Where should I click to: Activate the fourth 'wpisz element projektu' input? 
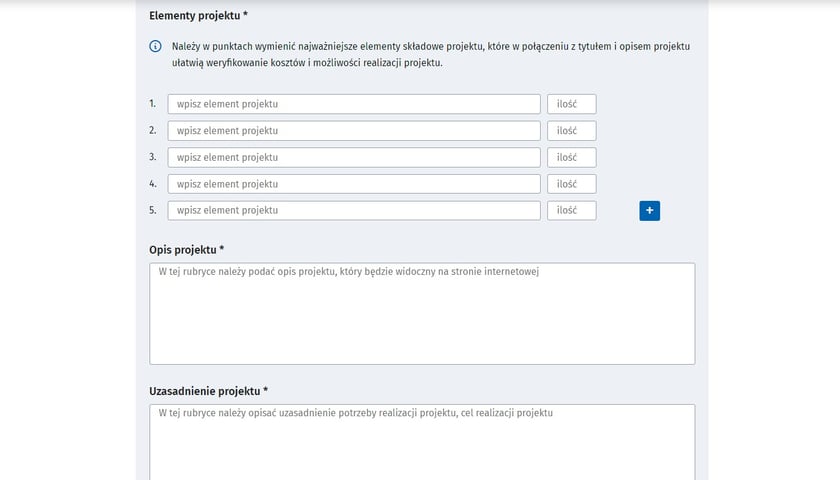tap(354, 184)
